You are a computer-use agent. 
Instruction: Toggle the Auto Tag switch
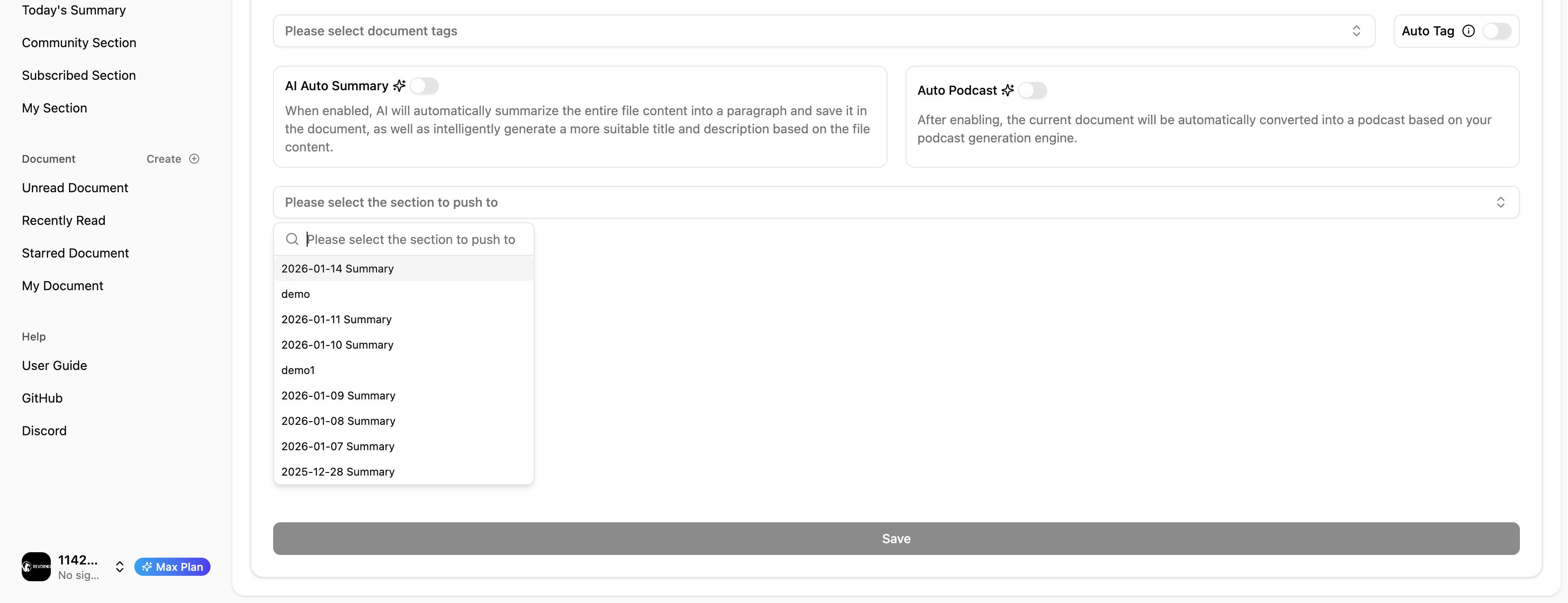[x=1496, y=31]
